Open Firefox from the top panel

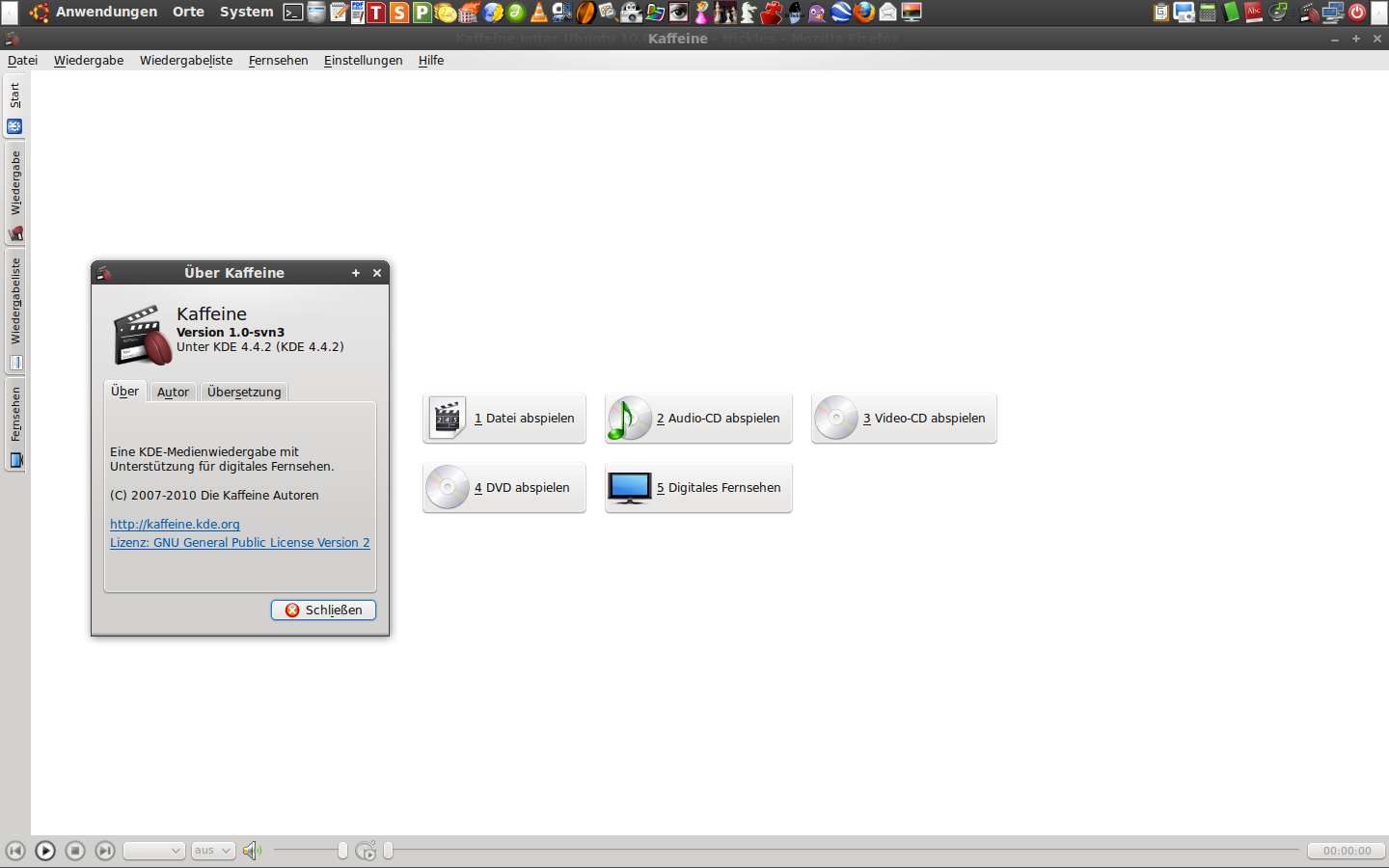coord(863,13)
